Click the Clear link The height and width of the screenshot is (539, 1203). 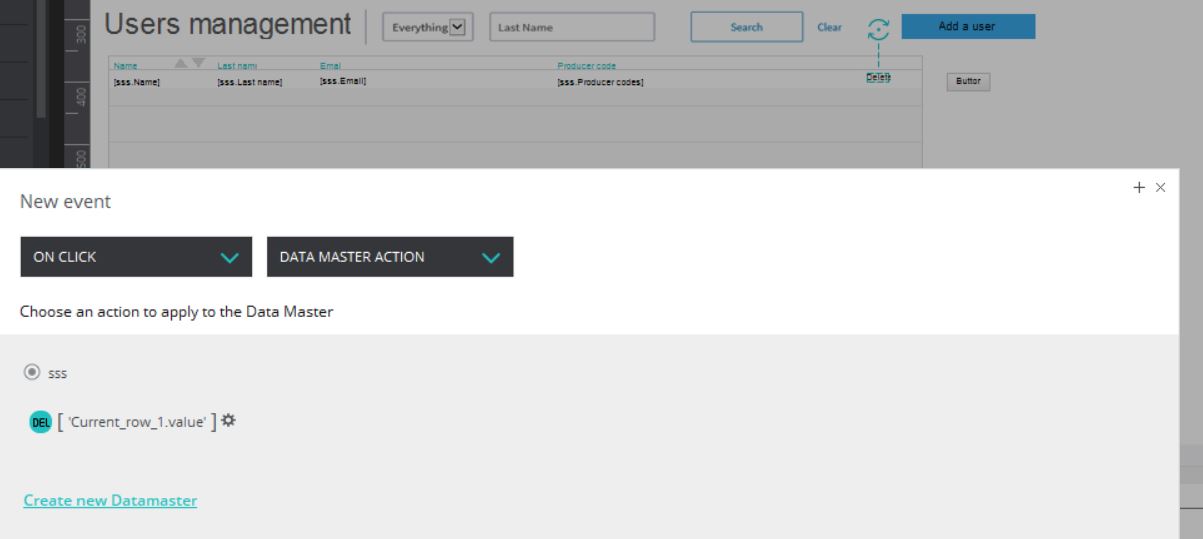pyautogui.click(x=829, y=27)
